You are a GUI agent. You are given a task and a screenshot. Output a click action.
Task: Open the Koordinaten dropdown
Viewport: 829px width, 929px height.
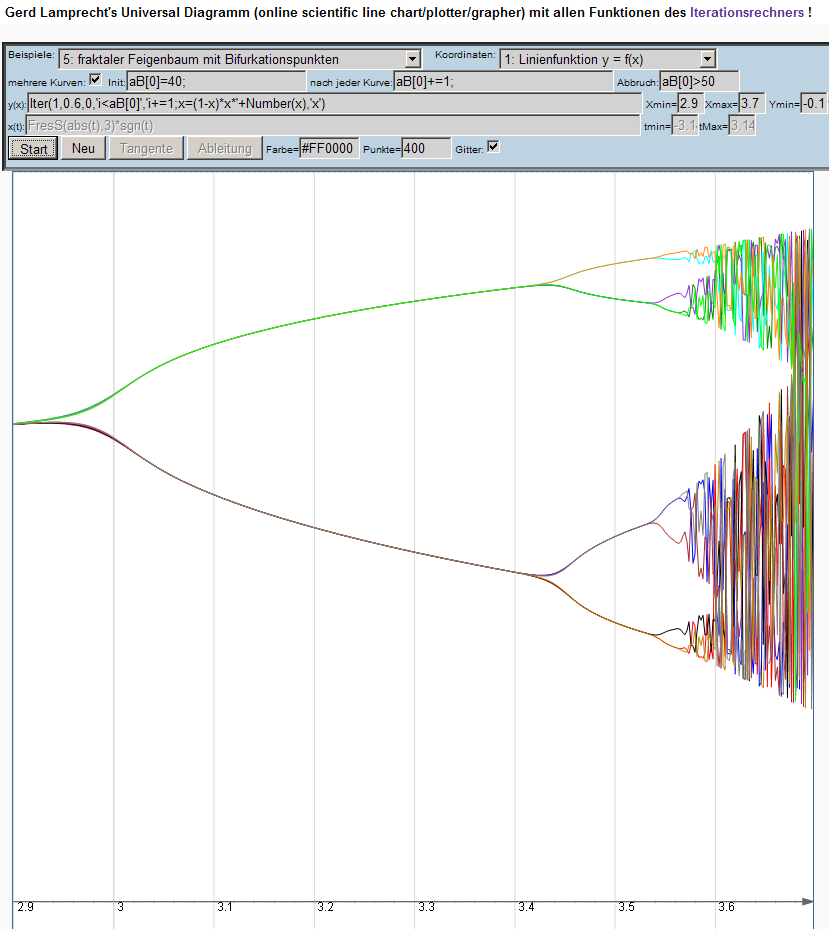pos(608,59)
